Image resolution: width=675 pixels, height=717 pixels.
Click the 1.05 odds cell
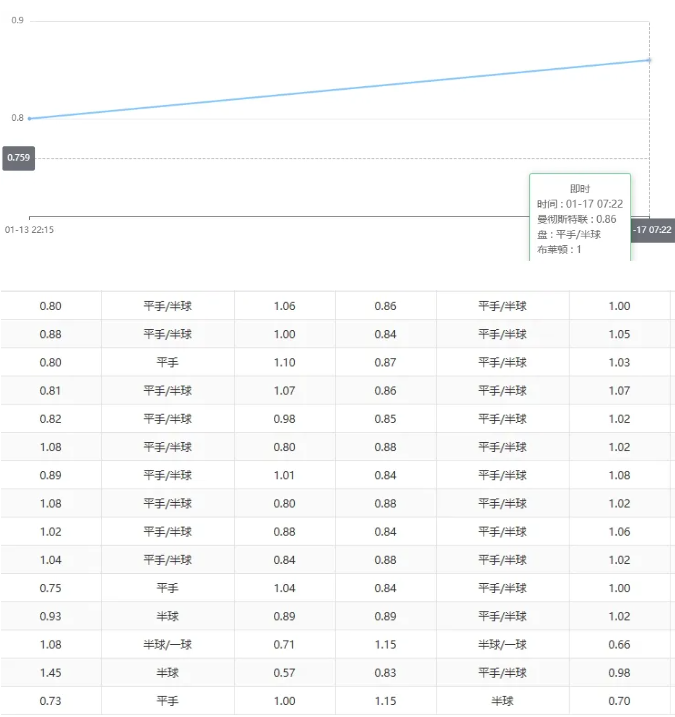click(619, 334)
